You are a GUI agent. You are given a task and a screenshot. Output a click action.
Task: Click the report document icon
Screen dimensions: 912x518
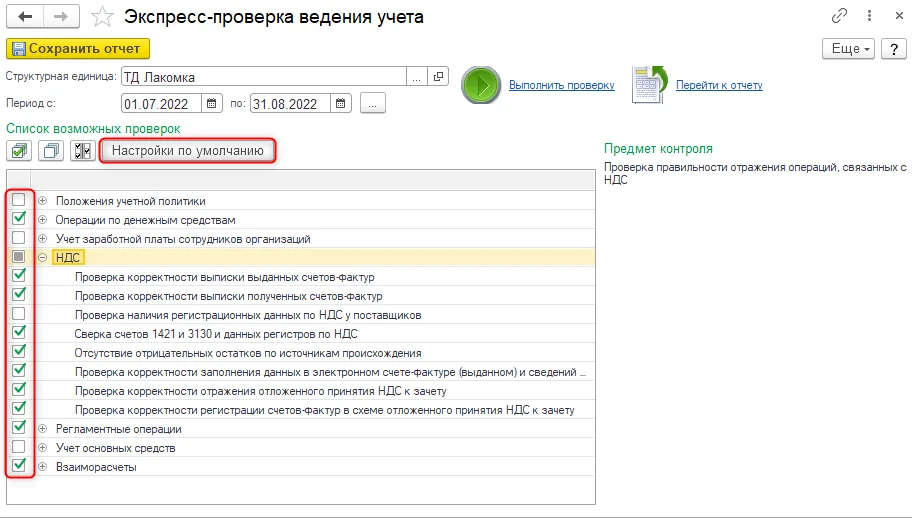coord(650,85)
